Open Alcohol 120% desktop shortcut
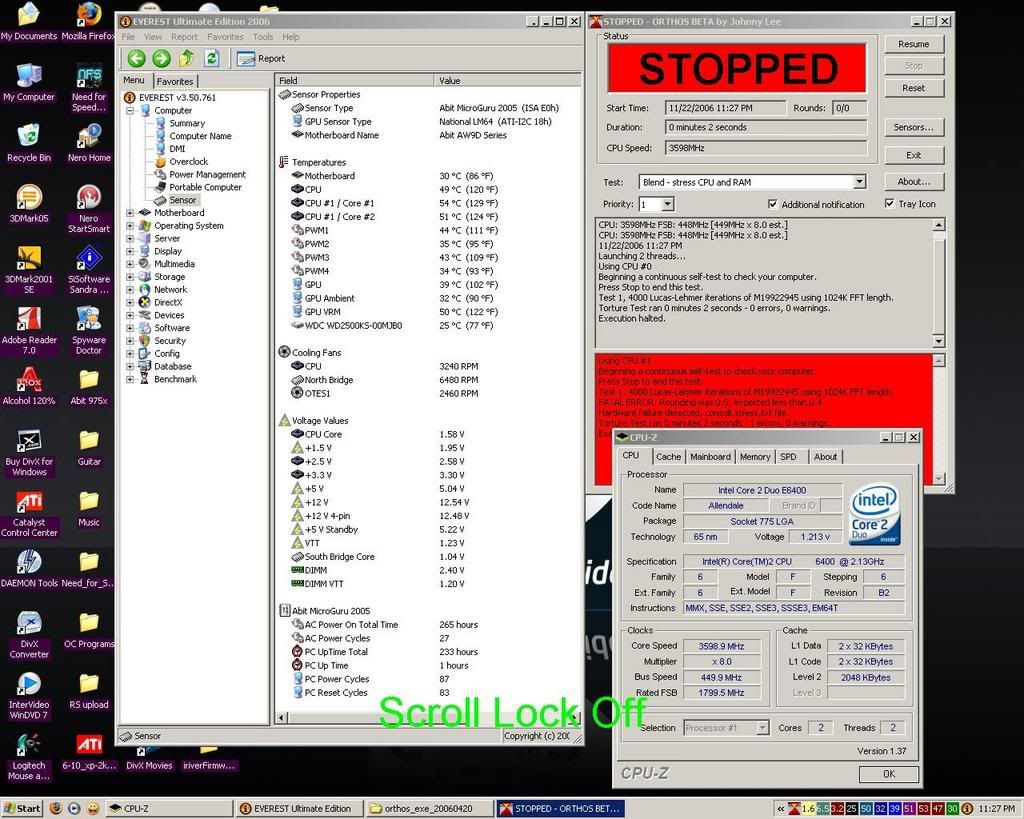Image resolution: width=1024 pixels, height=819 pixels. pyautogui.click(x=29, y=387)
